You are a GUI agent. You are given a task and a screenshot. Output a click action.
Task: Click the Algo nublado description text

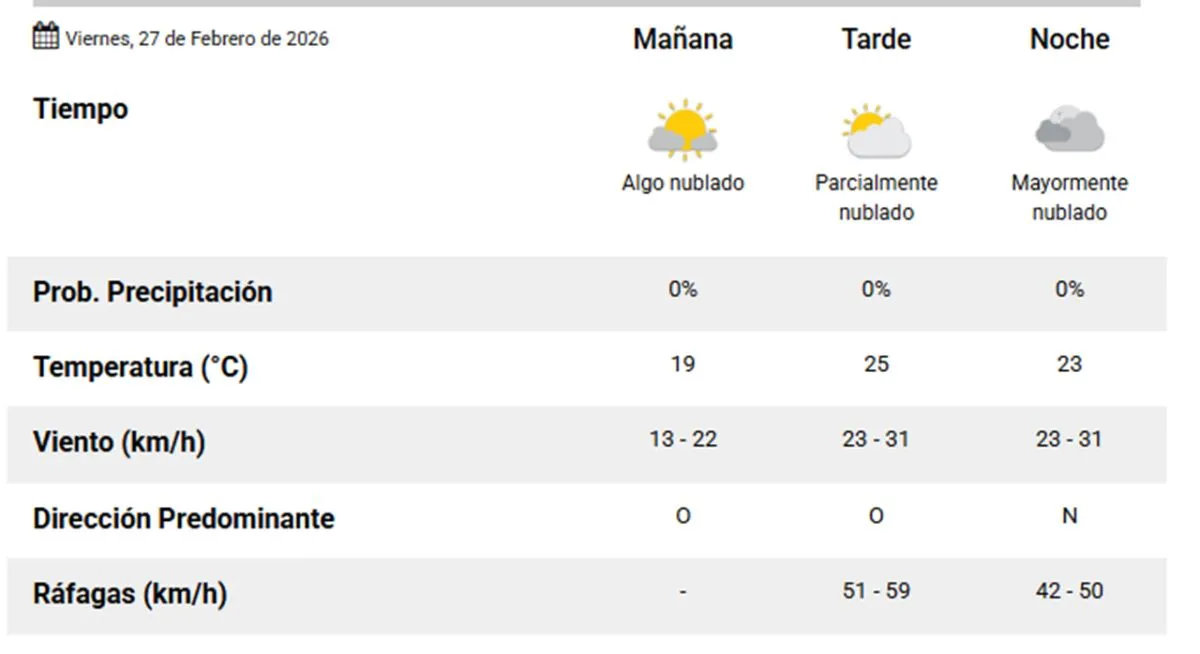683,183
